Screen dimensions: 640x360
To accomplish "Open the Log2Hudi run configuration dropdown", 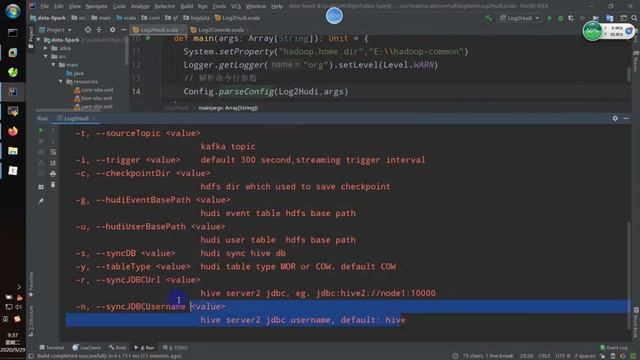I will (520, 18).
